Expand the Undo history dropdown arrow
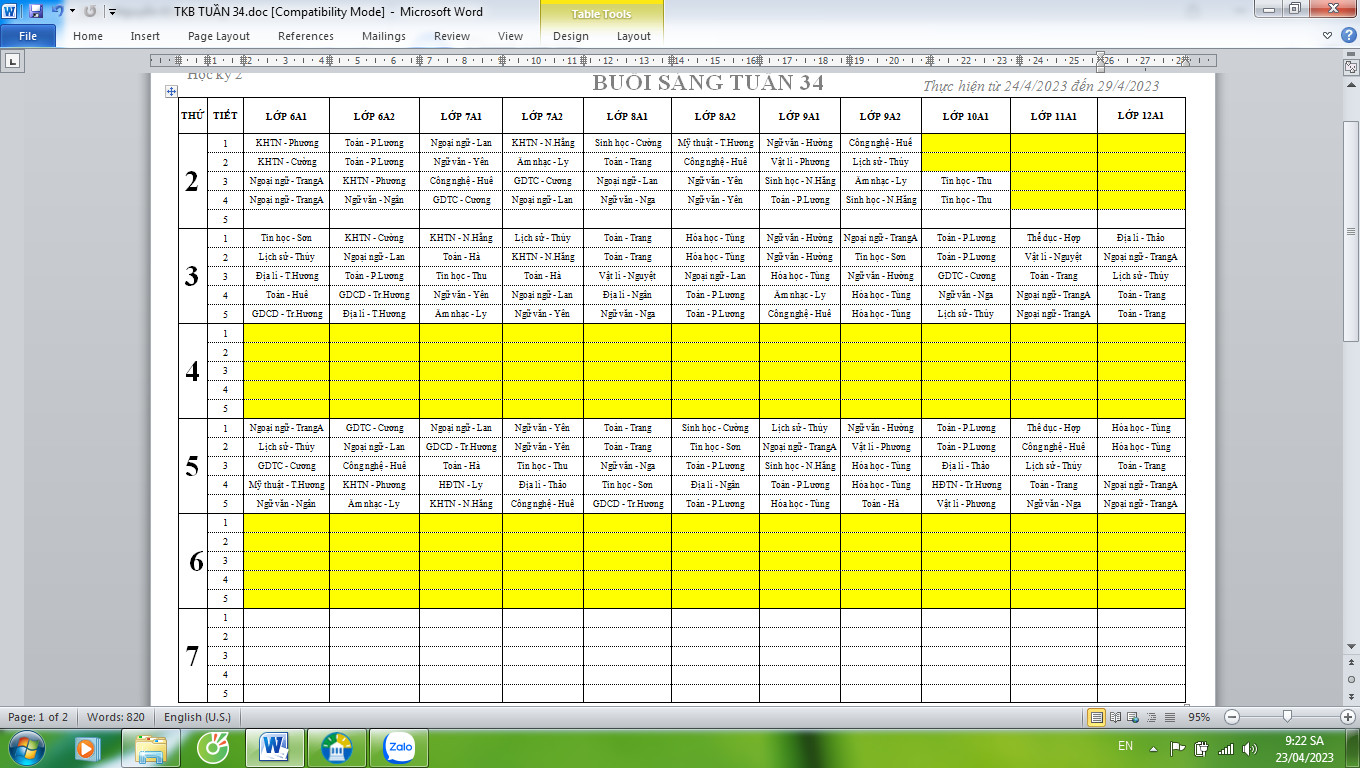The width and height of the screenshot is (1360, 768). 72,12
